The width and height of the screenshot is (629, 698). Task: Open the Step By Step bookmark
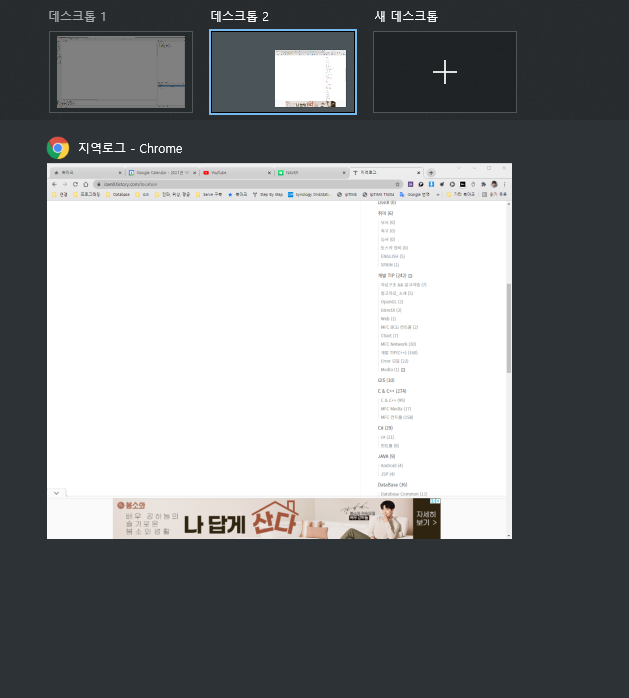[x=268, y=195]
